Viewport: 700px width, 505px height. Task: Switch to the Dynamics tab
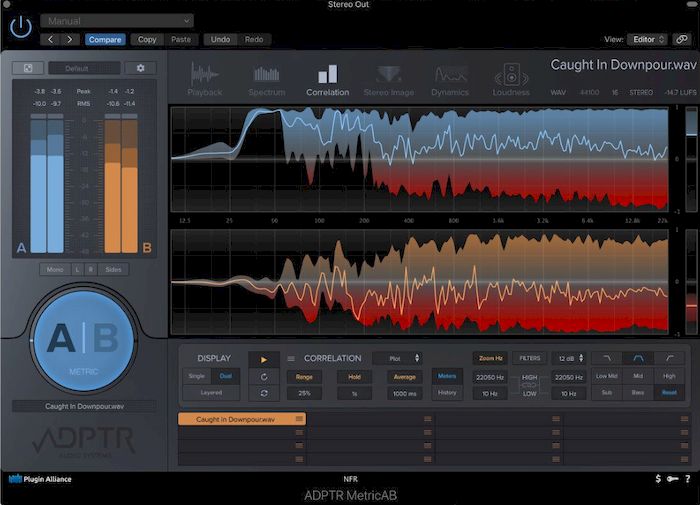click(x=450, y=79)
